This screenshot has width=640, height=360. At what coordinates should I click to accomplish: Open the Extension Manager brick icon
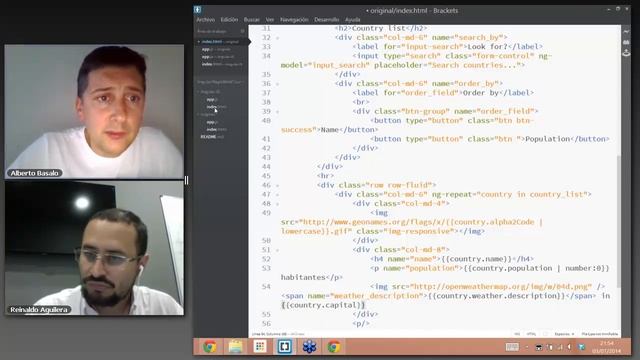[626, 42]
